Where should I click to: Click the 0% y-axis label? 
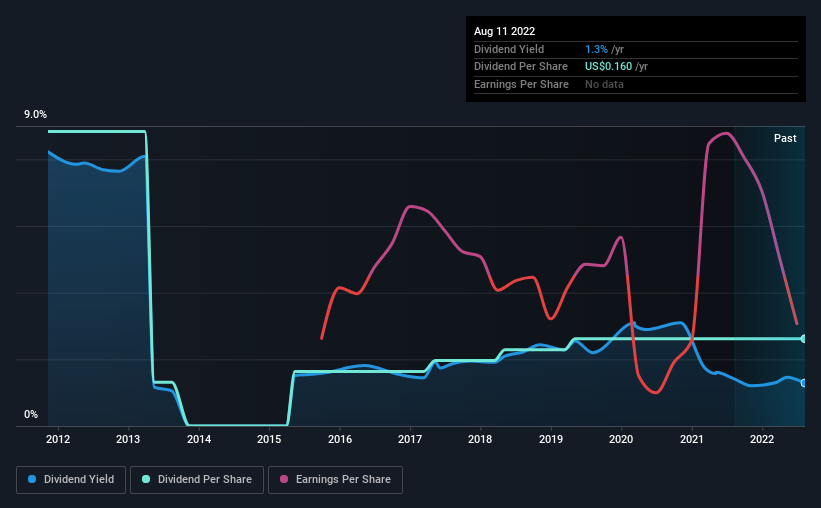[31, 414]
